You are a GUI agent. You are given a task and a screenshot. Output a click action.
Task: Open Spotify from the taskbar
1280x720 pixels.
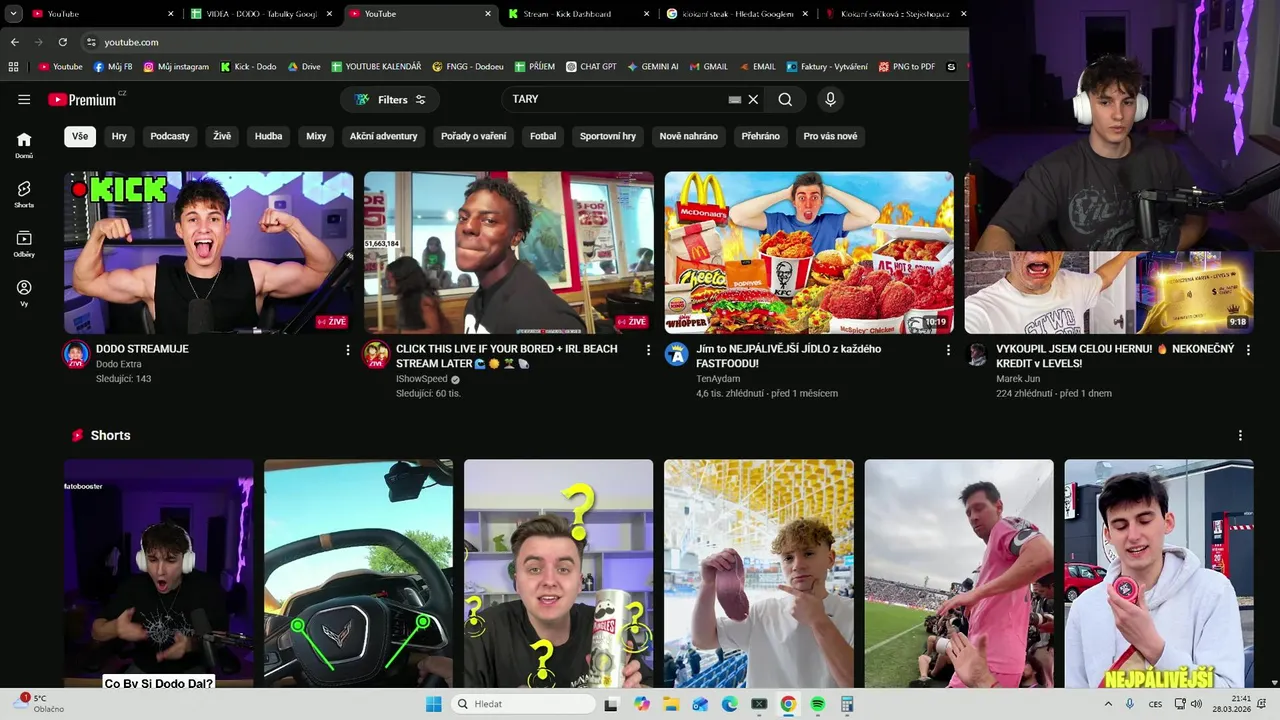817,704
